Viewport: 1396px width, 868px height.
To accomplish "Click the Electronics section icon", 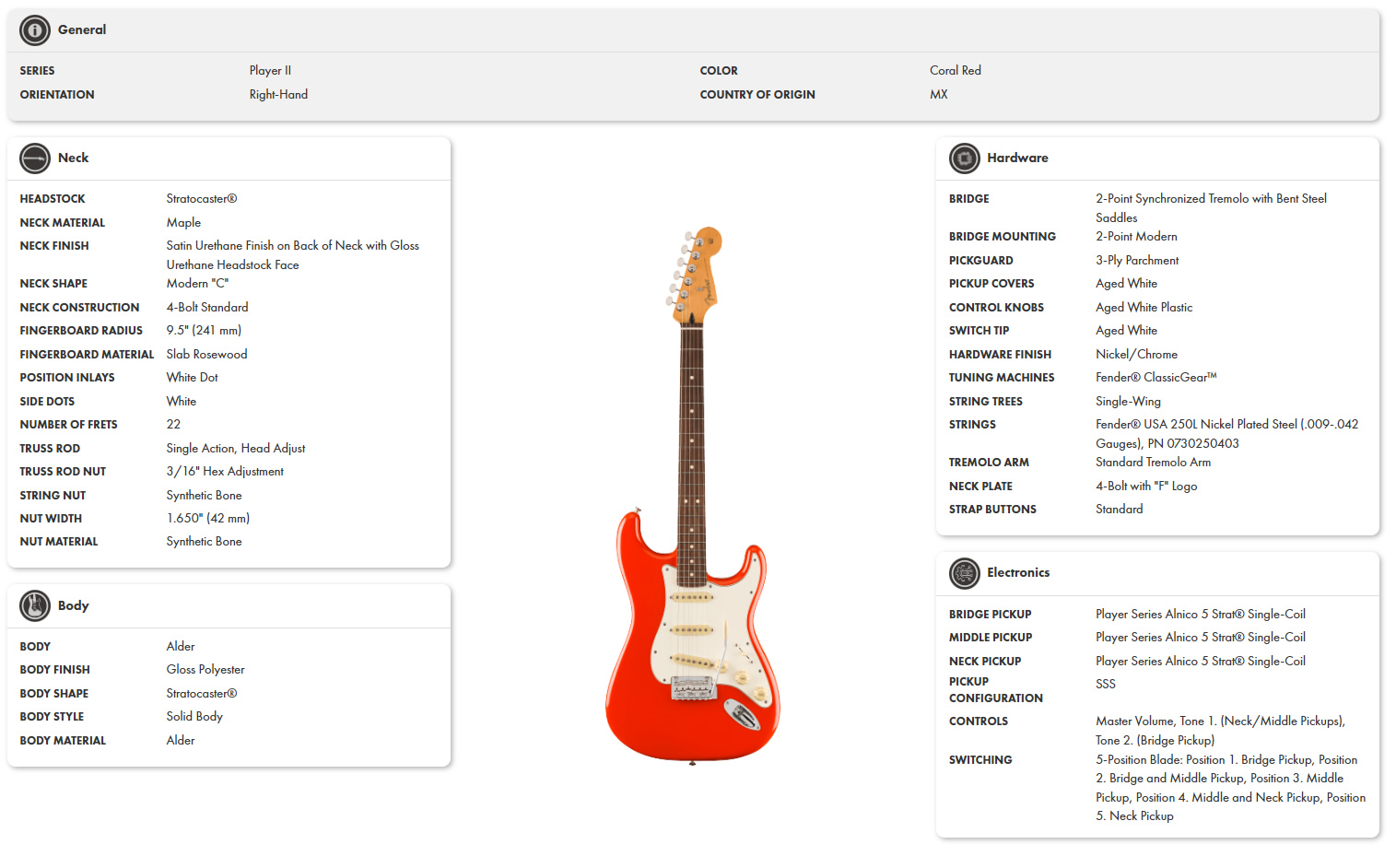I will [x=964, y=573].
